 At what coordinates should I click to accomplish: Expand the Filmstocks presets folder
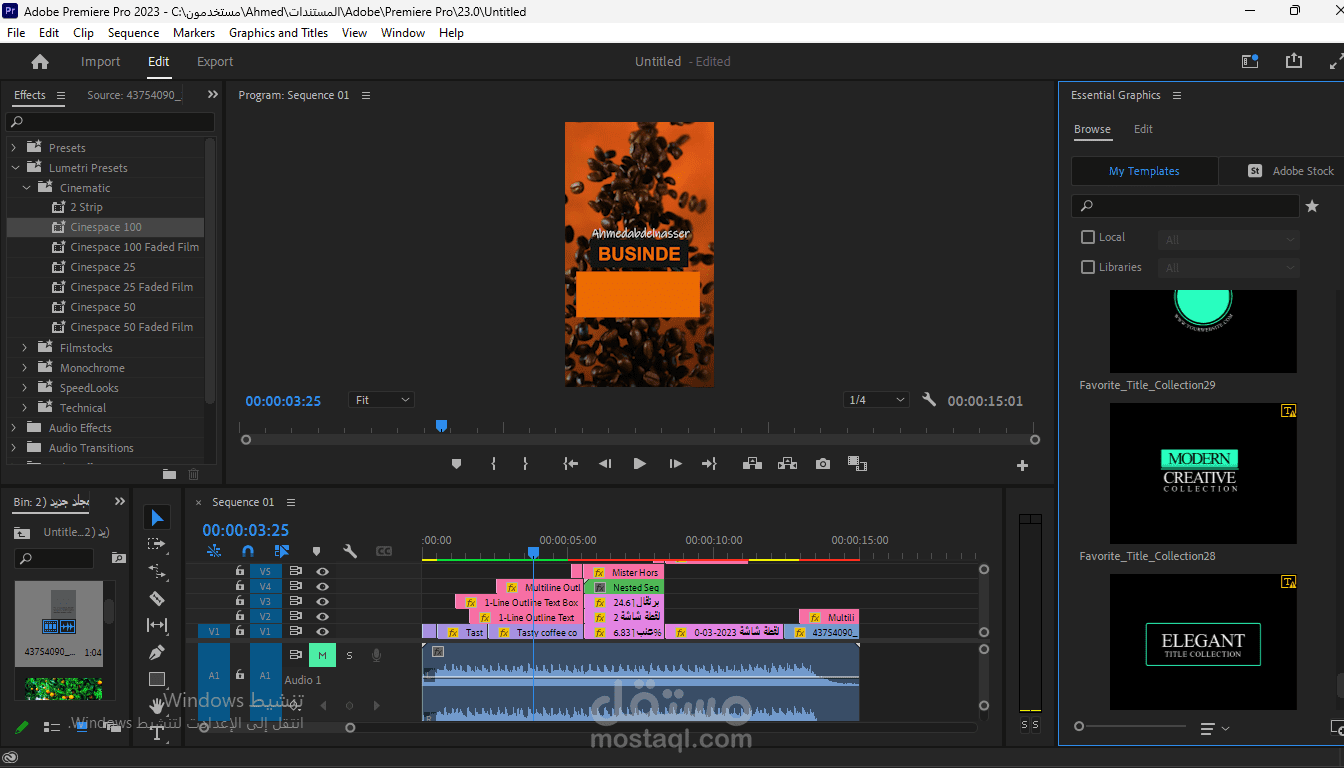point(25,348)
